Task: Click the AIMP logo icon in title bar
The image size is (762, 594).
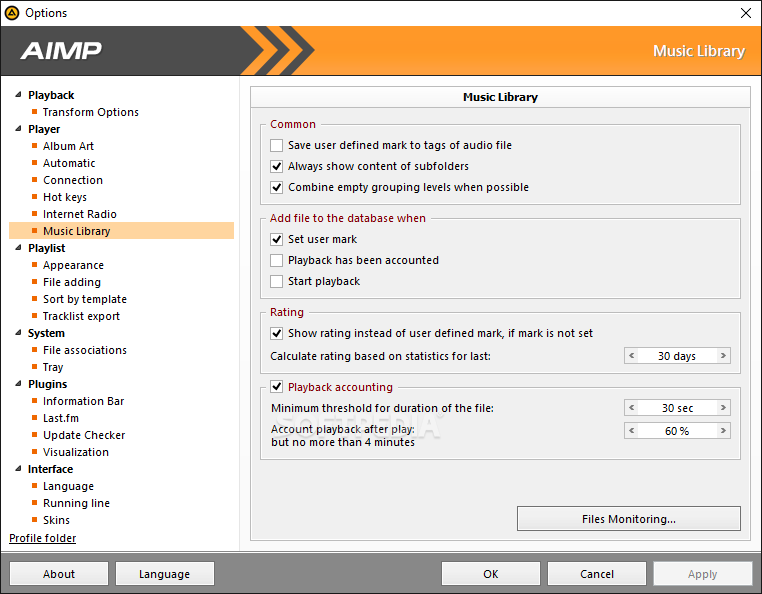Action: point(11,13)
